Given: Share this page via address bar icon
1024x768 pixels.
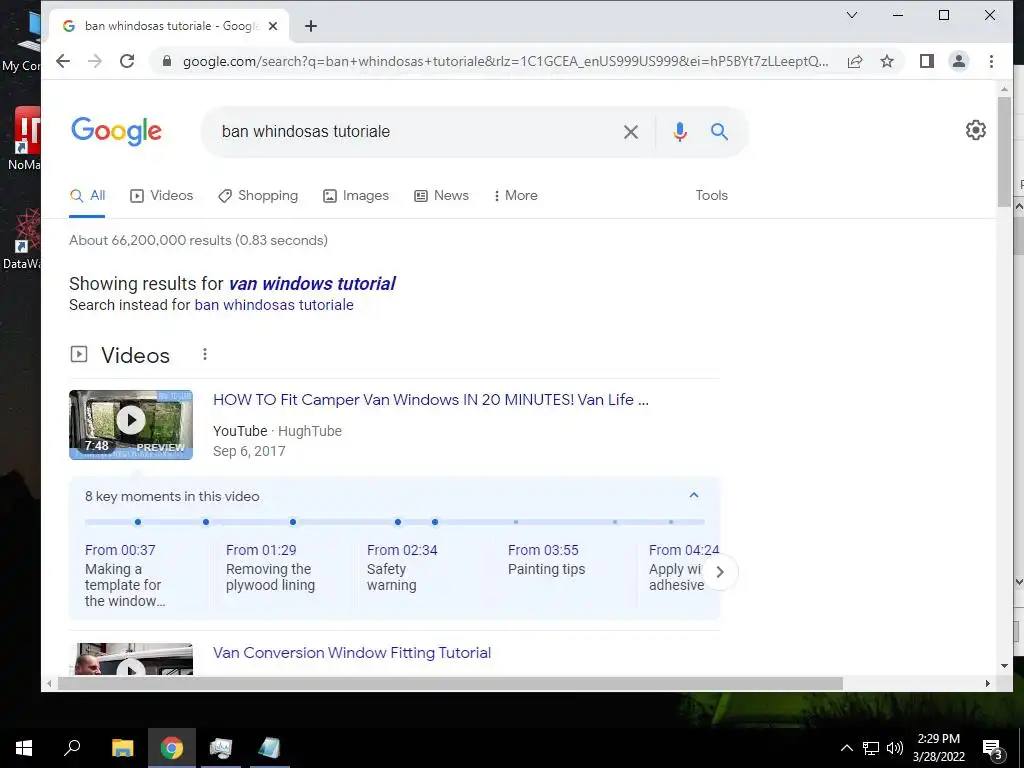Looking at the screenshot, I should 855,61.
